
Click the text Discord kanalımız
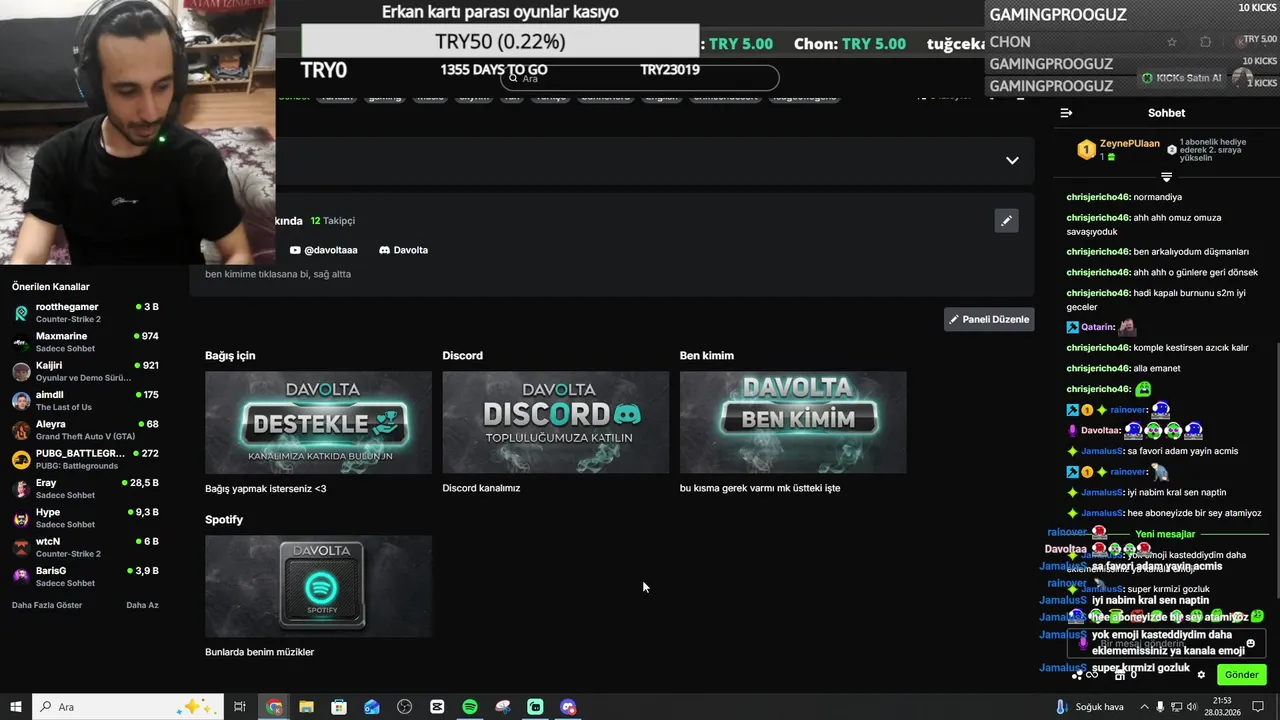[x=481, y=488]
